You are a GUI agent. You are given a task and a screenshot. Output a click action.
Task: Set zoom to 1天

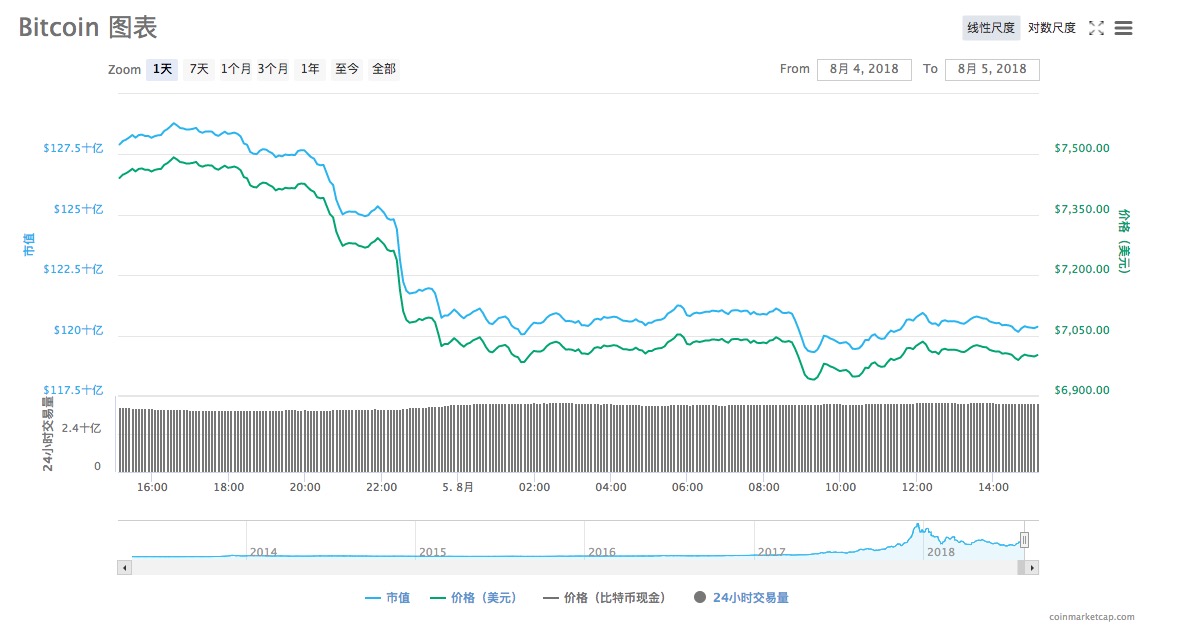(x=162, y=69)
